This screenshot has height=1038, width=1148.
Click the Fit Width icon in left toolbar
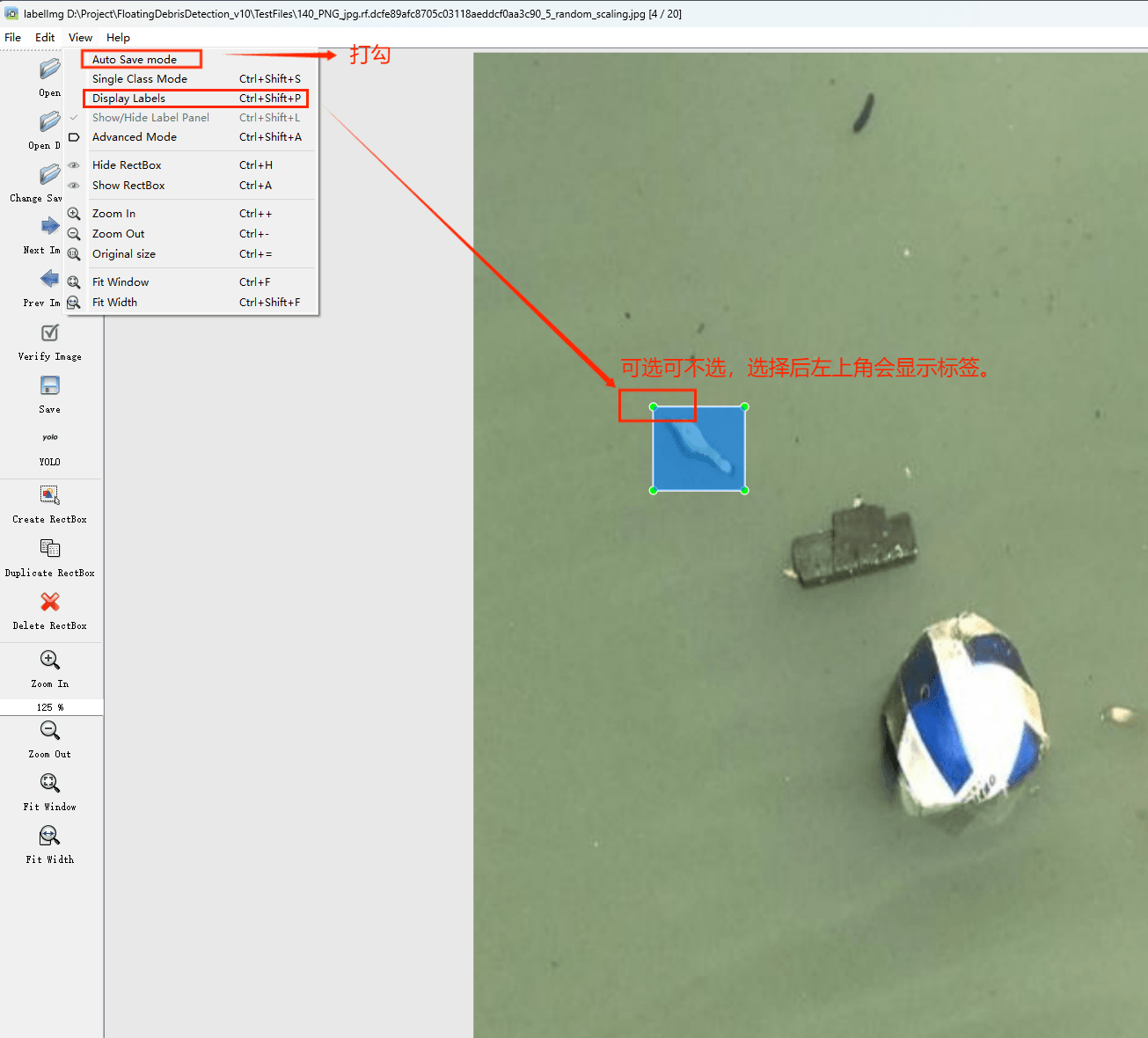pyautogui.click(x=50, y=836)
